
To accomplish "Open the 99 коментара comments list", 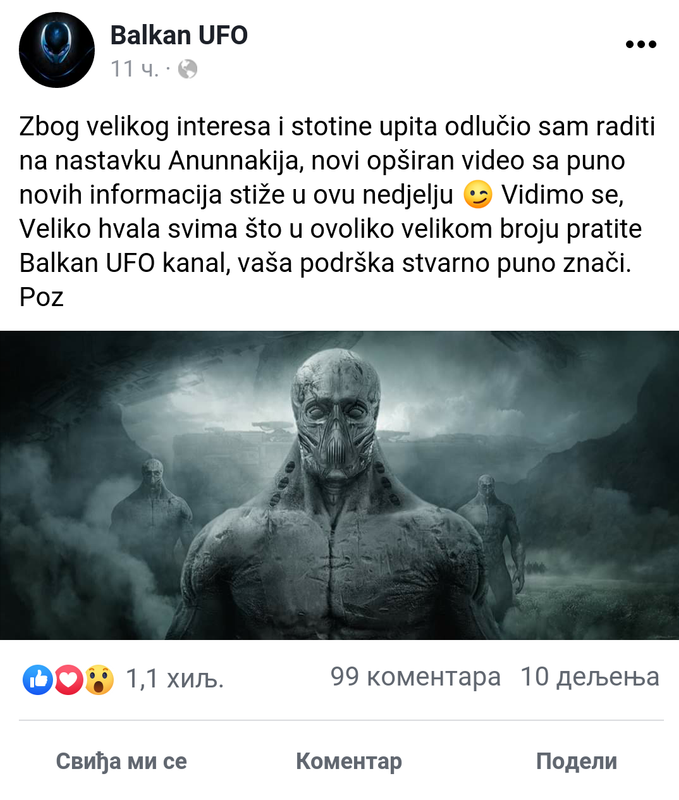I will point(415,677).
